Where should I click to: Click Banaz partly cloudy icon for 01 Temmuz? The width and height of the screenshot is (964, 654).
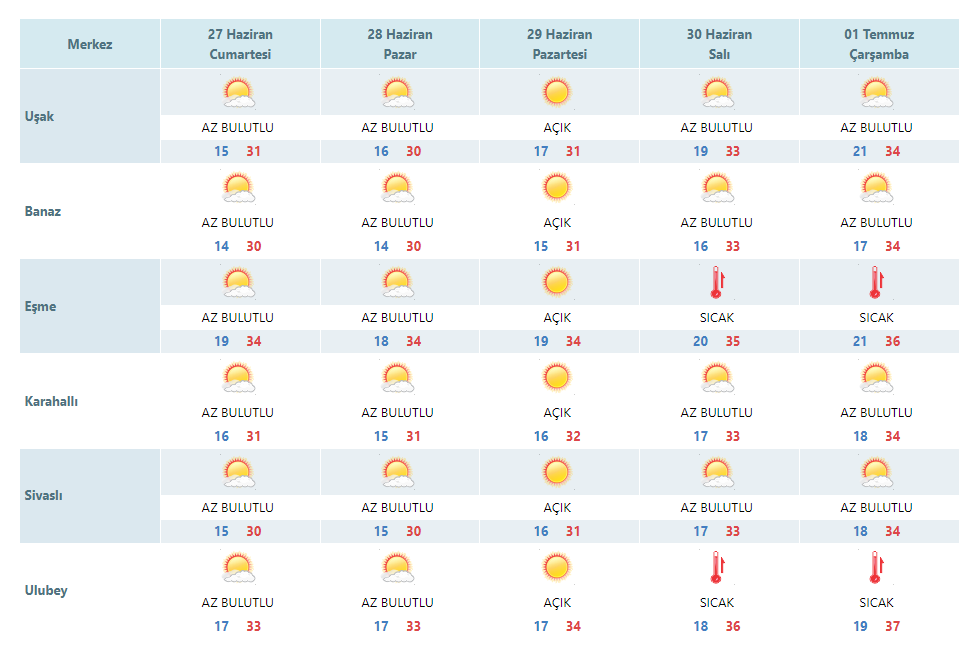pyautogui.click(x=877, y=188)
